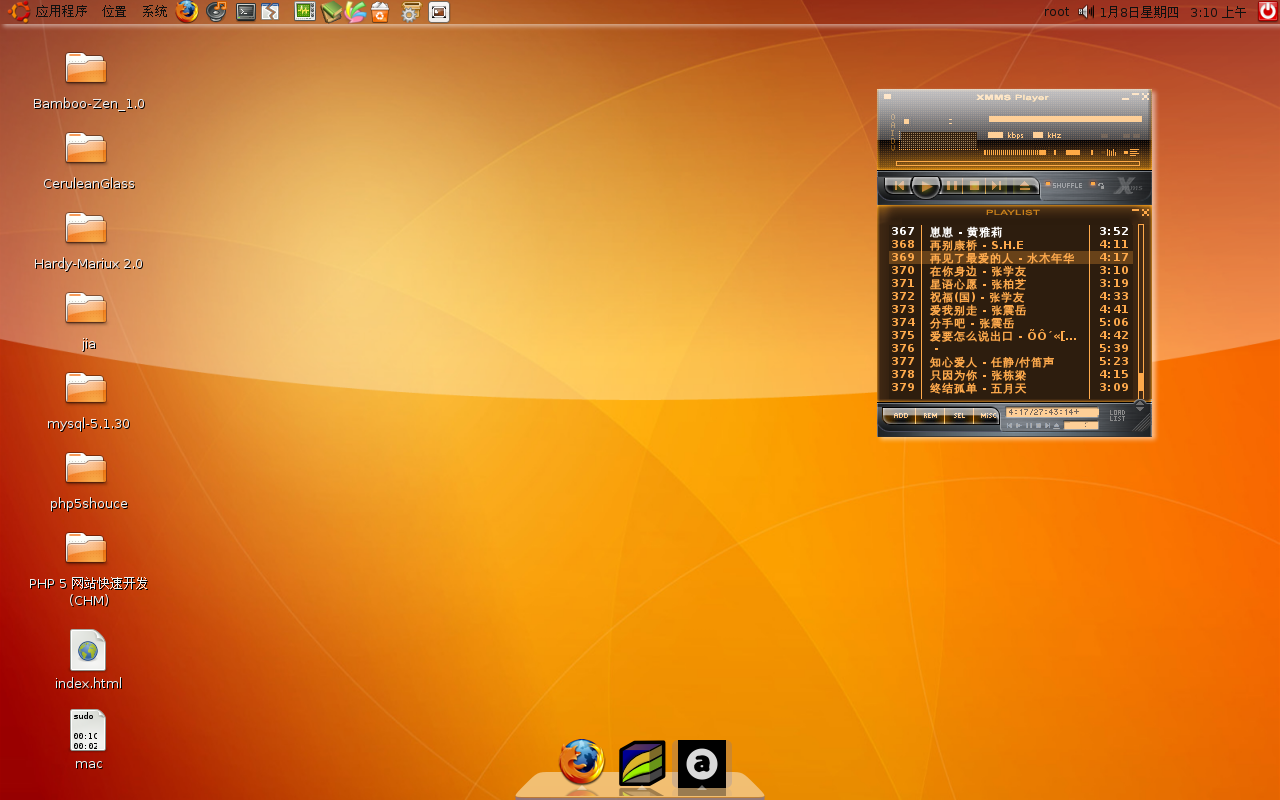1280x800 pixels.
Task: Toggle the equalizer window button in XMMS
Action: (1109, 152)
